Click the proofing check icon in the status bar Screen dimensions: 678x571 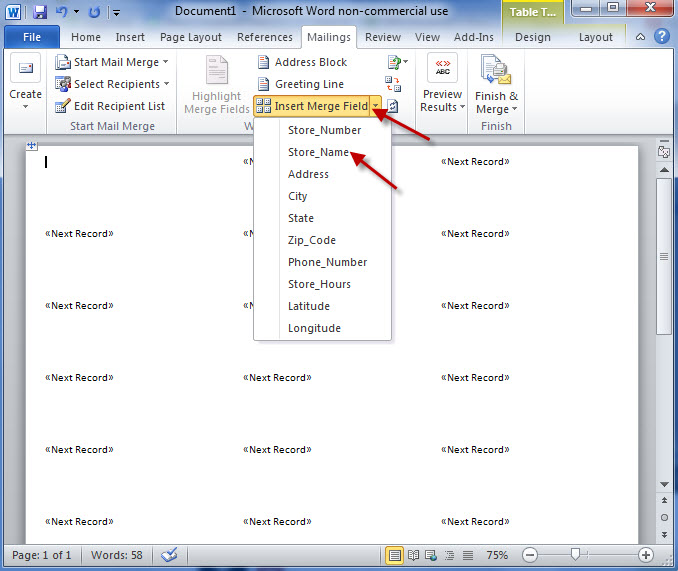(x=170, y=555)
